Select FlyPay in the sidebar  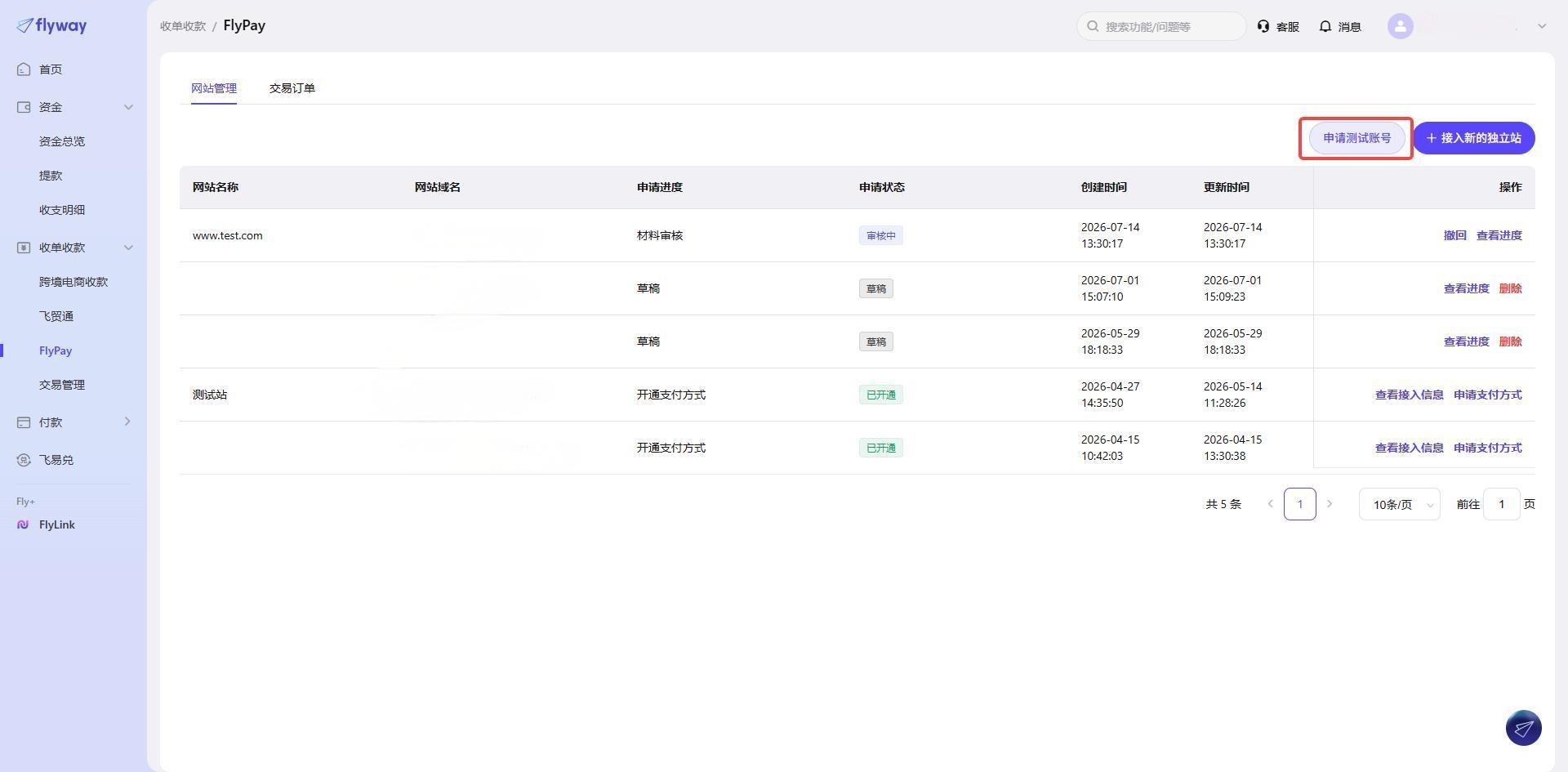pos(56,350)
